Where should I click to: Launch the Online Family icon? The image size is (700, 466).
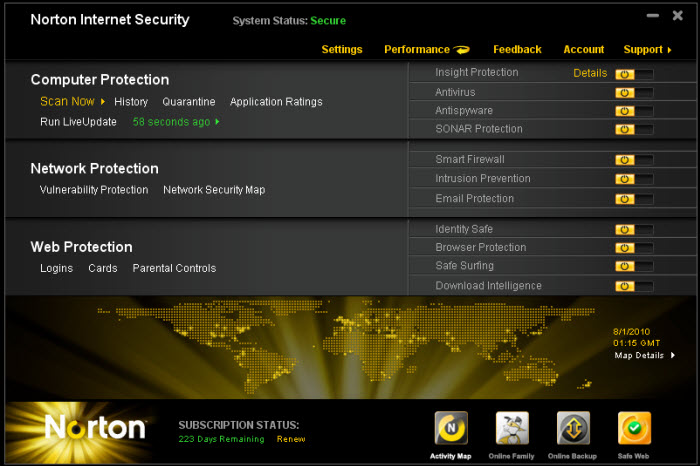coord(512,428)
